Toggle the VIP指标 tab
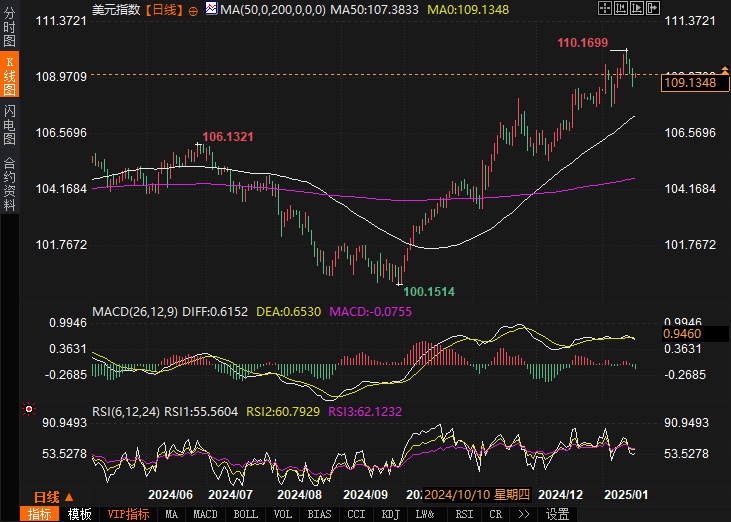The image size is (731, 522). pyautogui.click(x=128, y=514)
